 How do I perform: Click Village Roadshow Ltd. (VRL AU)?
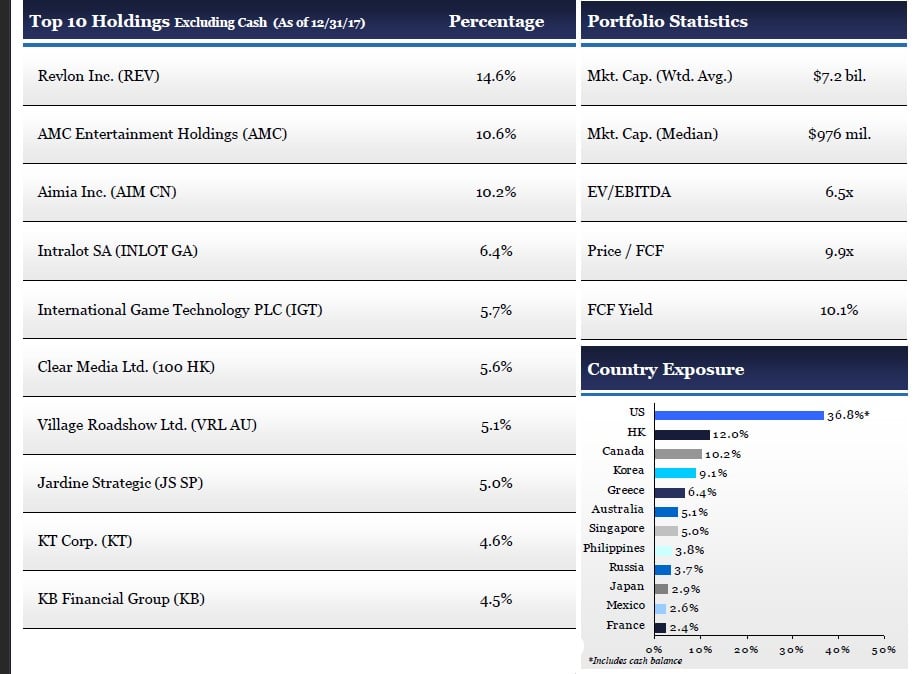click(147, 425)
